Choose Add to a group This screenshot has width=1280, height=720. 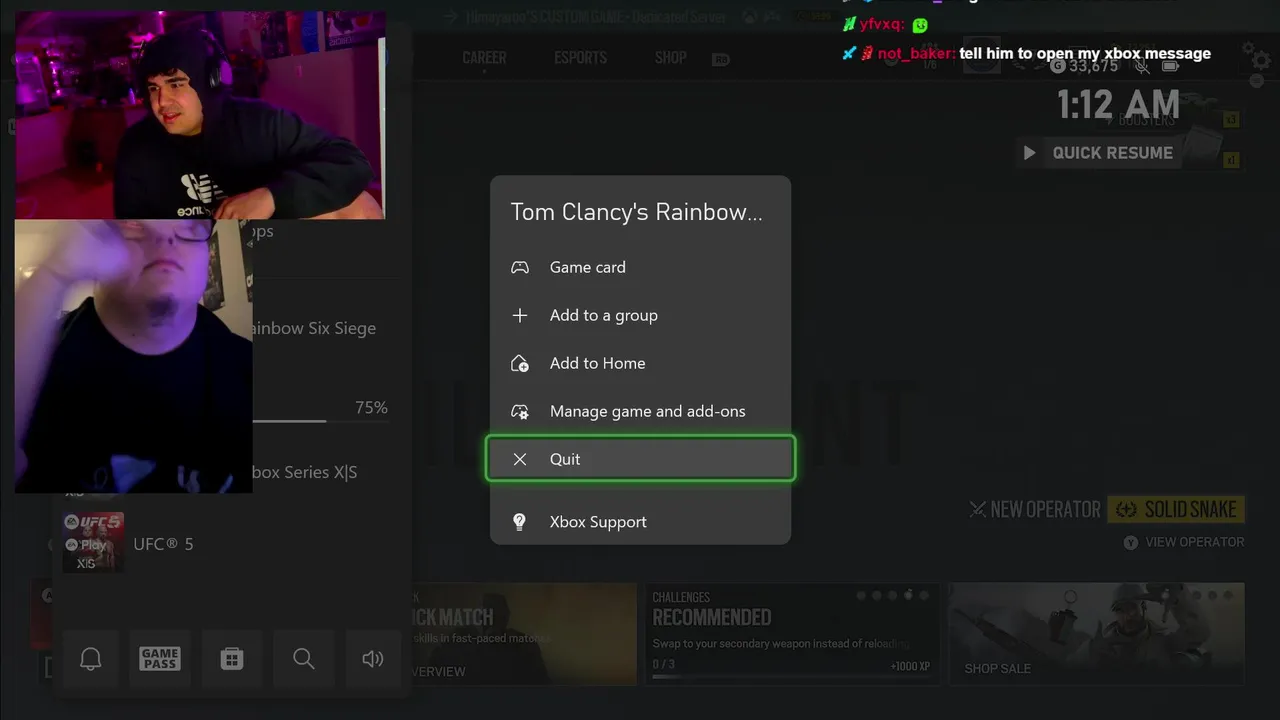pyautogui.click(x=640, y=315)
